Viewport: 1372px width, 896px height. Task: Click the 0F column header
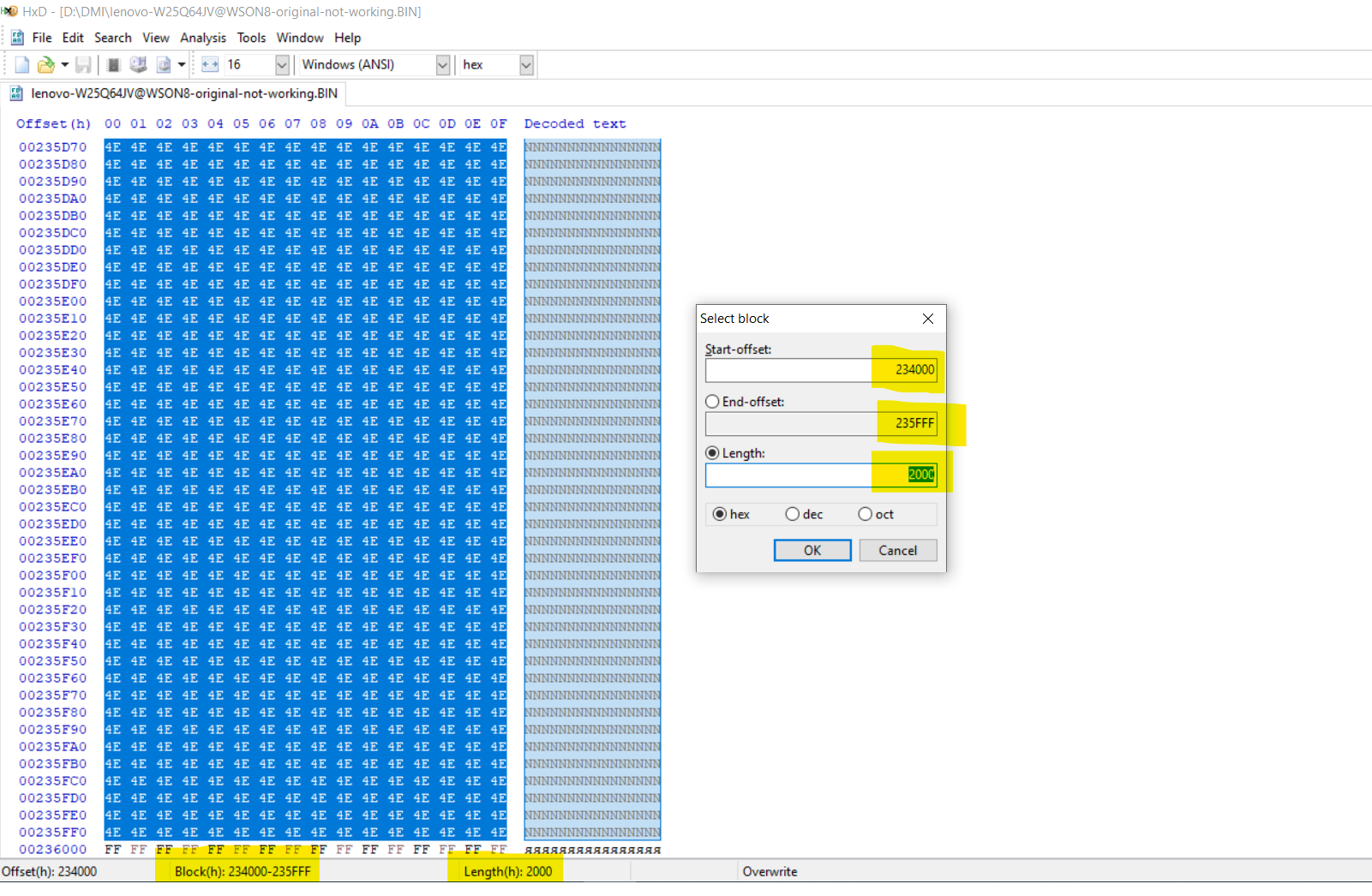pos(499,124)
